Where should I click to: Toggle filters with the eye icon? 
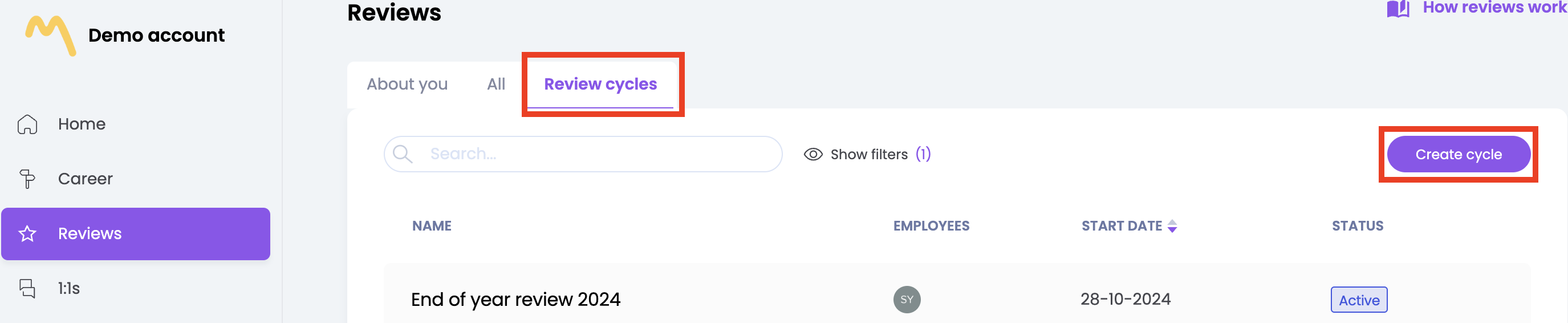tap(813, 155)
